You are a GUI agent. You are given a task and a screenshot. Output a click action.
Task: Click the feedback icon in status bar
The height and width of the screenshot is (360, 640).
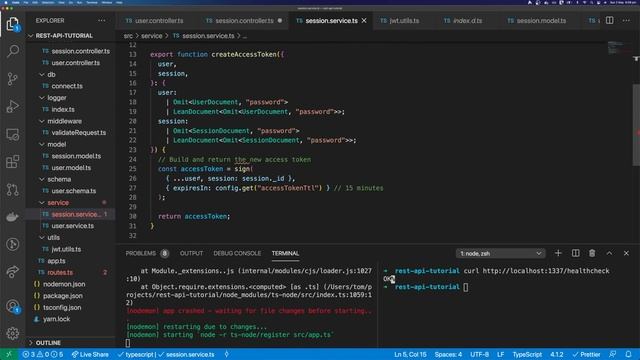[x=613, y=354]
